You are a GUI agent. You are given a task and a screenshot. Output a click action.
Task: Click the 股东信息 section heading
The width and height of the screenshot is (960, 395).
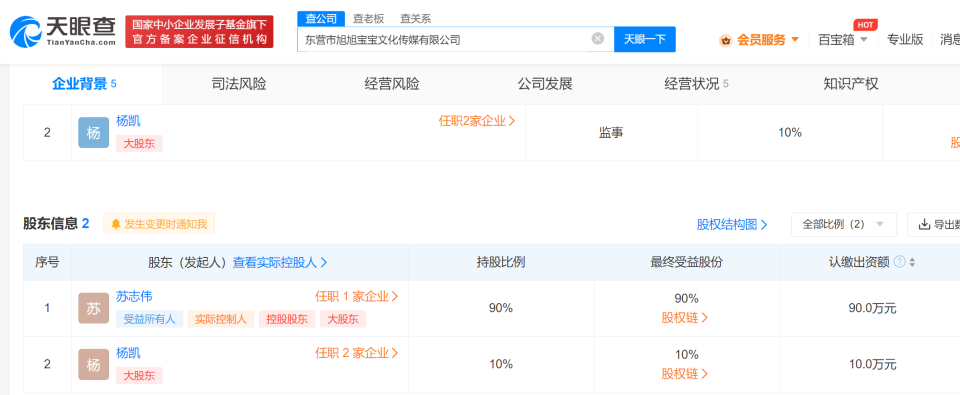coord(56,224)
